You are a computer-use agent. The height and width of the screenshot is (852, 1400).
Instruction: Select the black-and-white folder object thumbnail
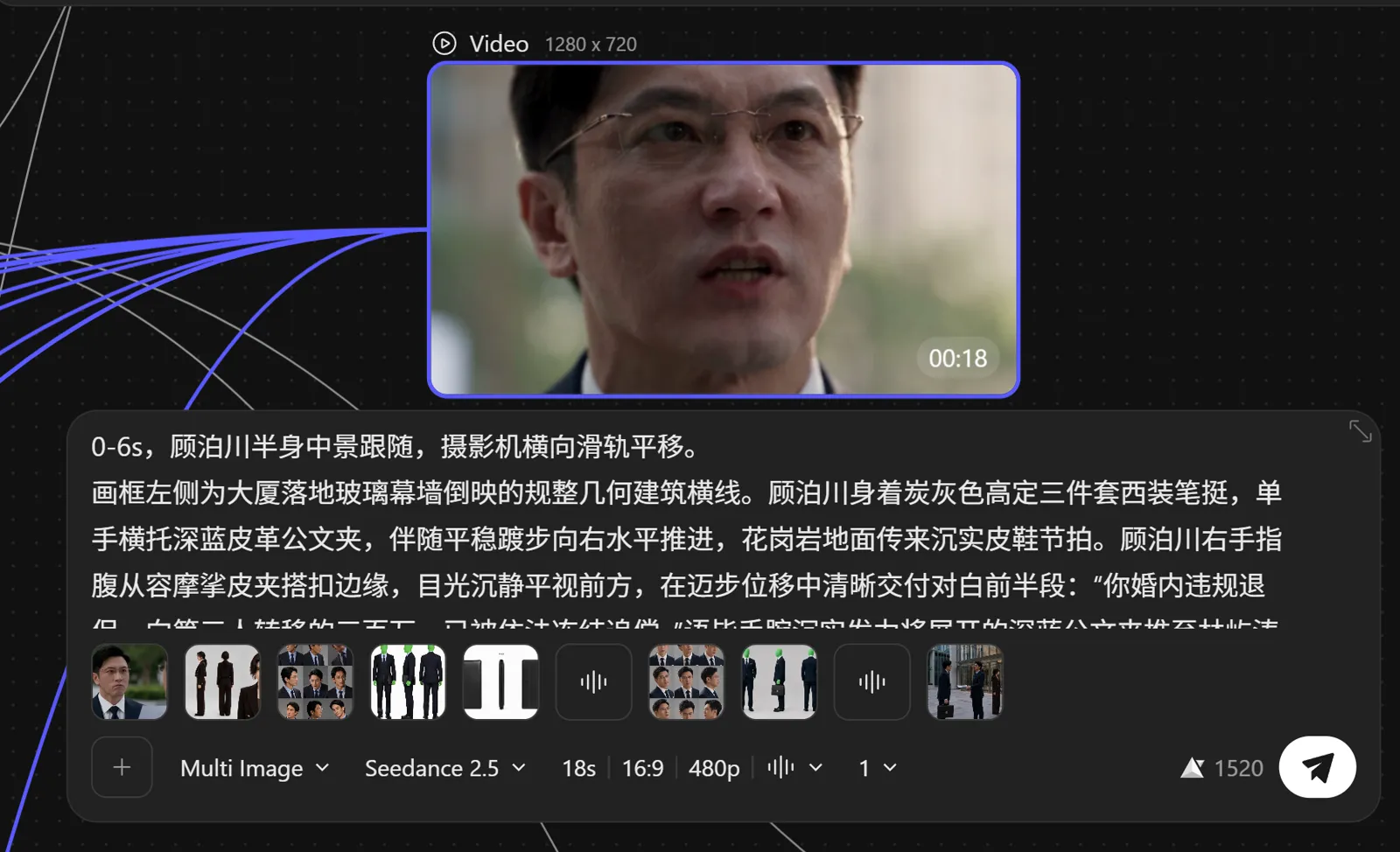pyautogui.click(x=500, y=682)
